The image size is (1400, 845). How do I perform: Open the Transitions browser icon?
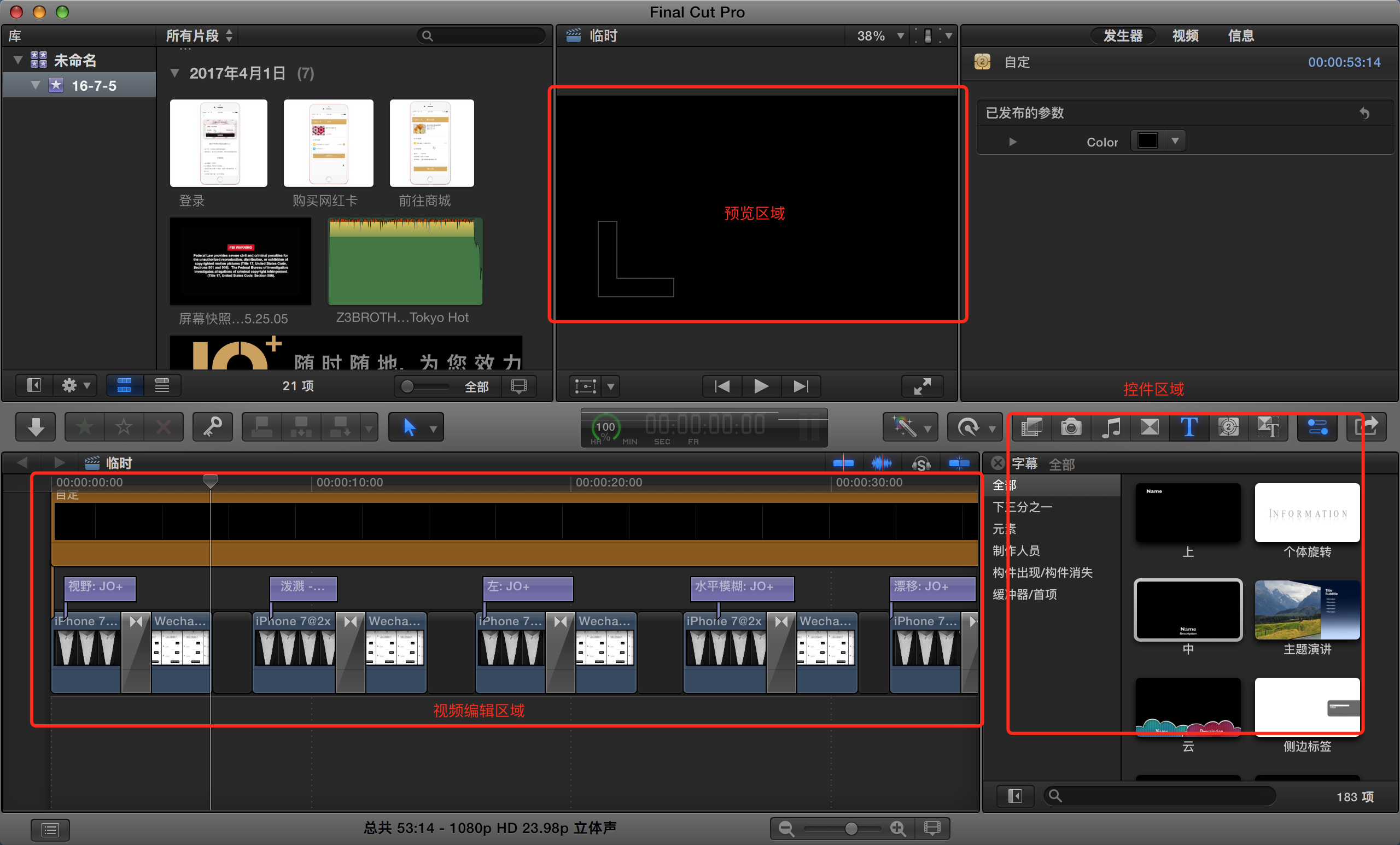1150,427
